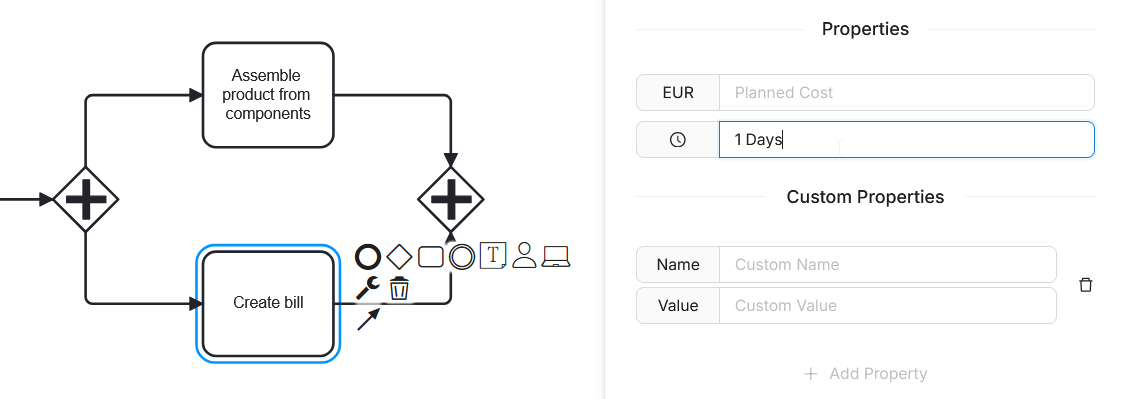Append a gateway diamond from context pad
Image resolution: width=1124 pixels, height=399 pixels.
(x=399, y=256)
